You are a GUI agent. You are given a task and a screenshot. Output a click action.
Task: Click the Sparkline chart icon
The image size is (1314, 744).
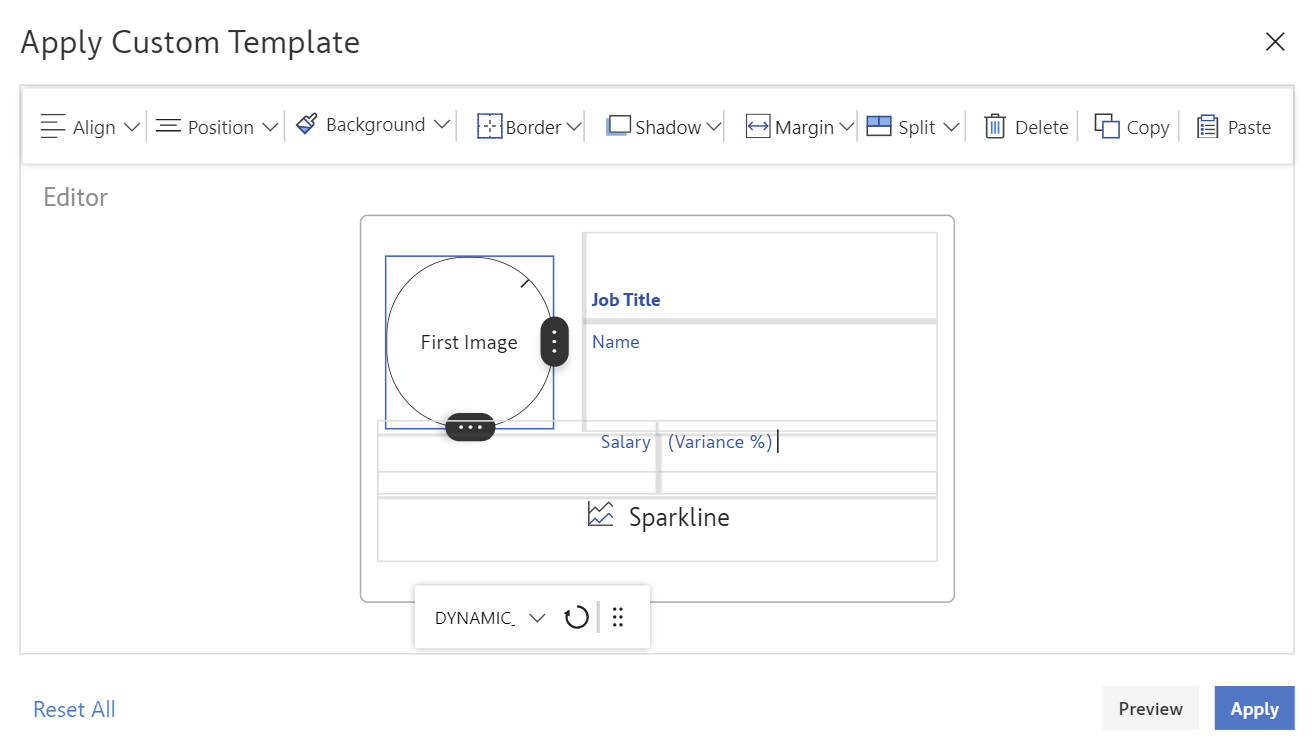tap(600, 515)
